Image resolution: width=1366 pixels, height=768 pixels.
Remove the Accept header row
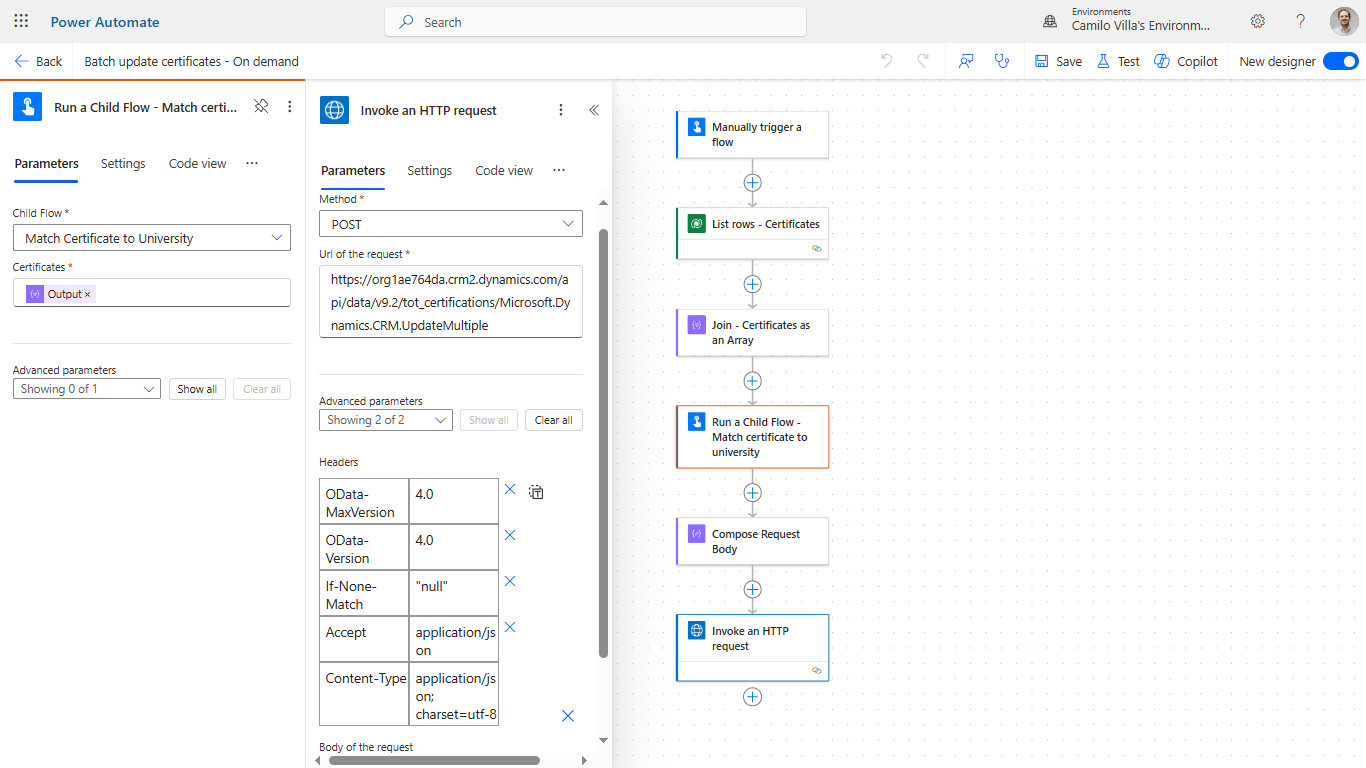click(510, 627)
